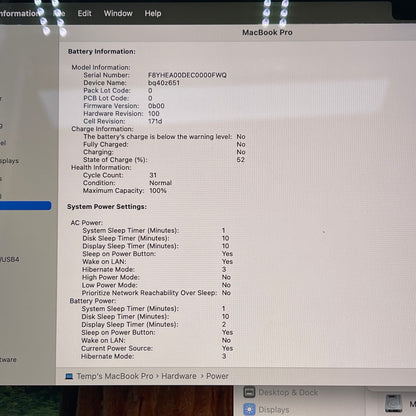416x416 pixels.
Task: Open Desktop & Dock in System Settings
Action: tap(288, 392)
